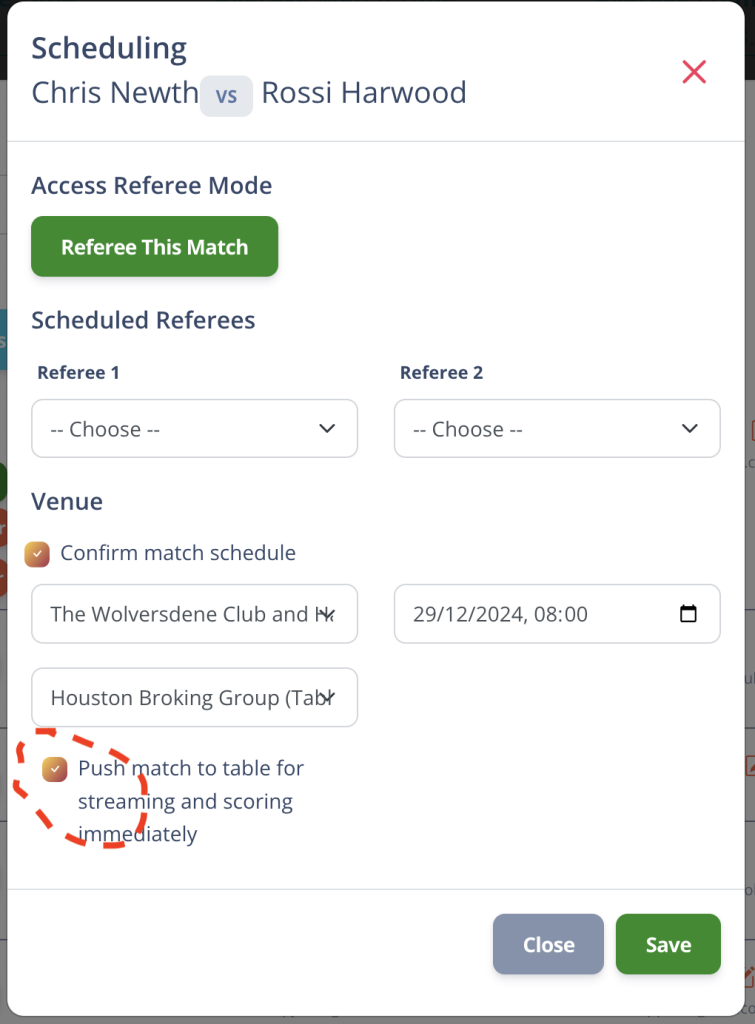
Task: Click the grey Close button
Action: [x=549, y=944]
